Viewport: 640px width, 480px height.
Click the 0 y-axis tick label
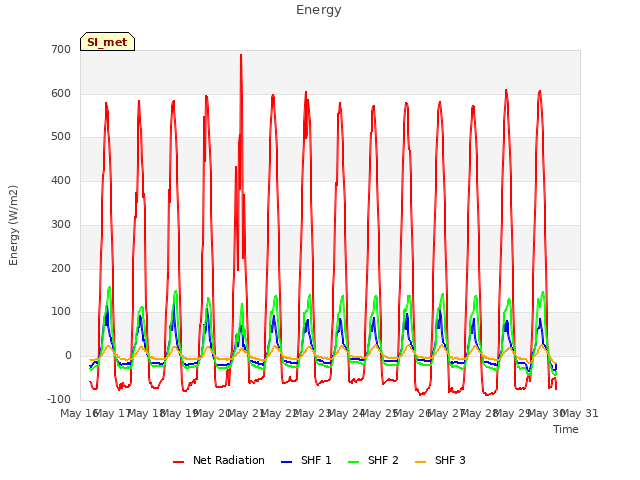click(68, 356)
